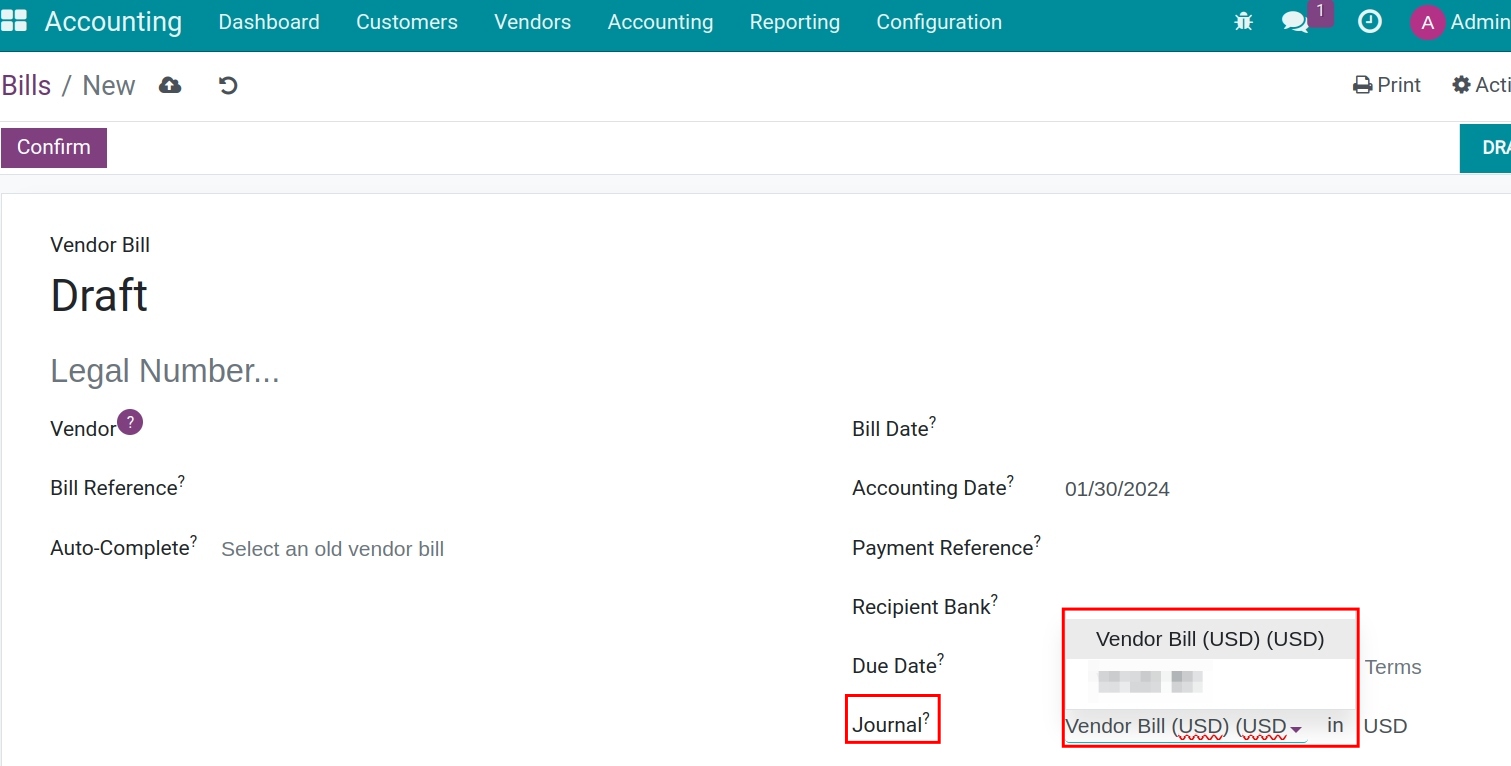Screen dimensions: 1511x766
Task: Open the Discuss messages conversation icon
Action: [x=1295, y=21]
